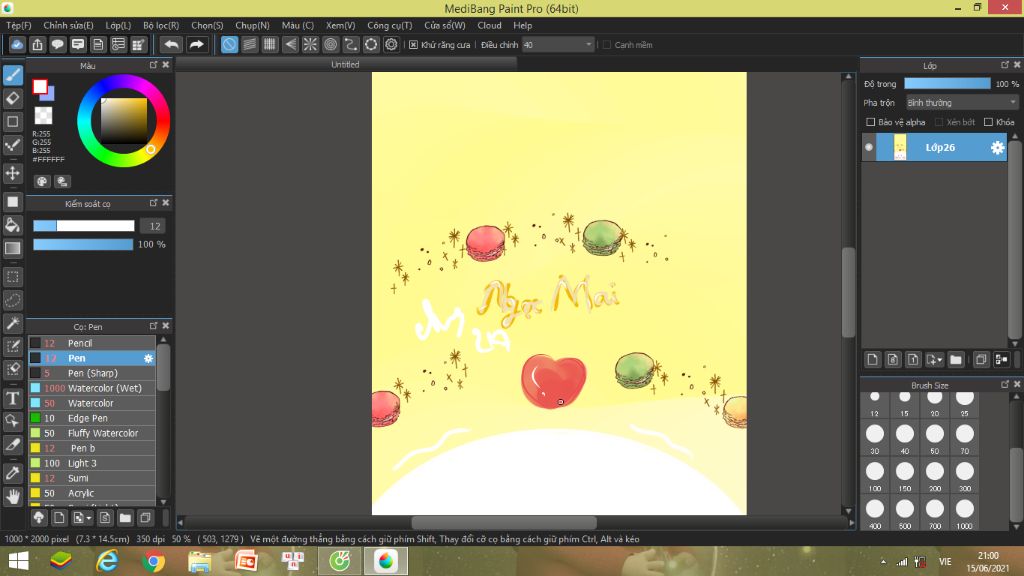Enable the parallel lines snap guide
The width and height of the screenshot is (1024, 576).
(x=249, y=44)
